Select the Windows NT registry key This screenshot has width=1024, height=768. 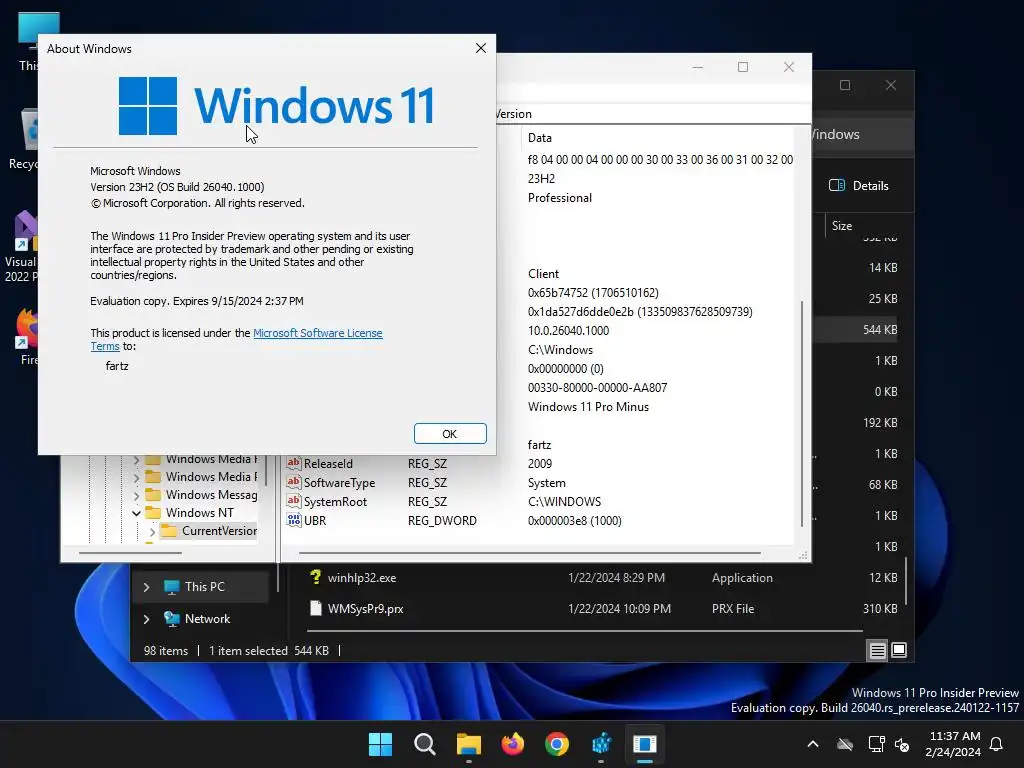coord(199,513)
